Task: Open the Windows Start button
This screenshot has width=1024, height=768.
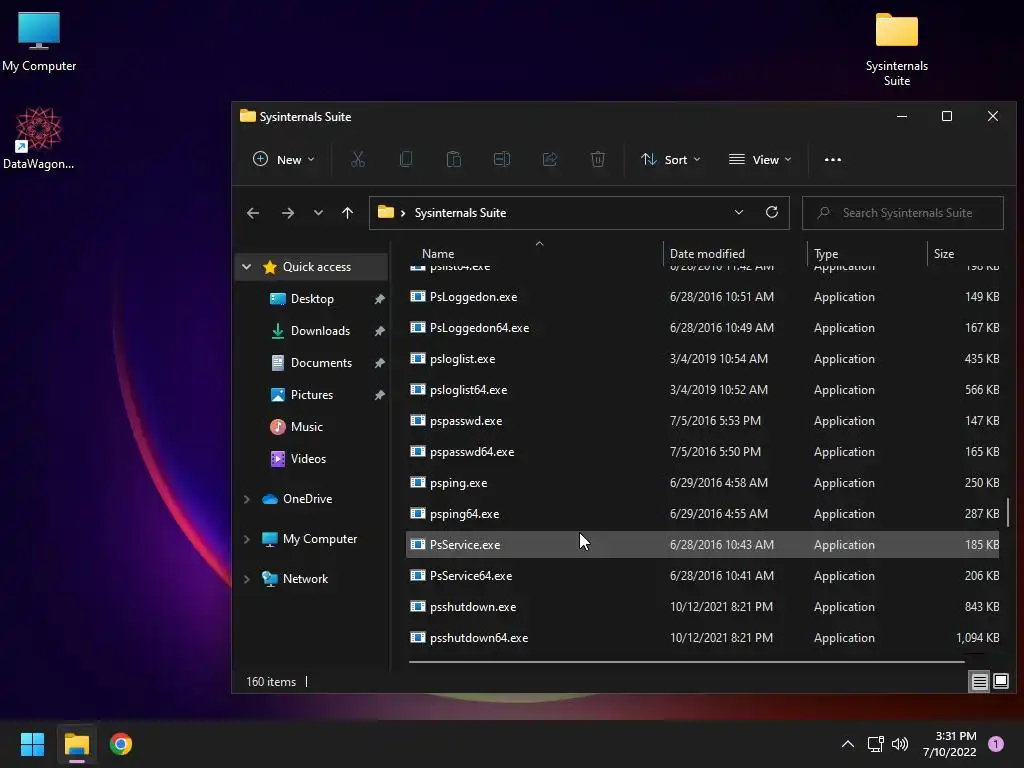Action: pos(32,744)
